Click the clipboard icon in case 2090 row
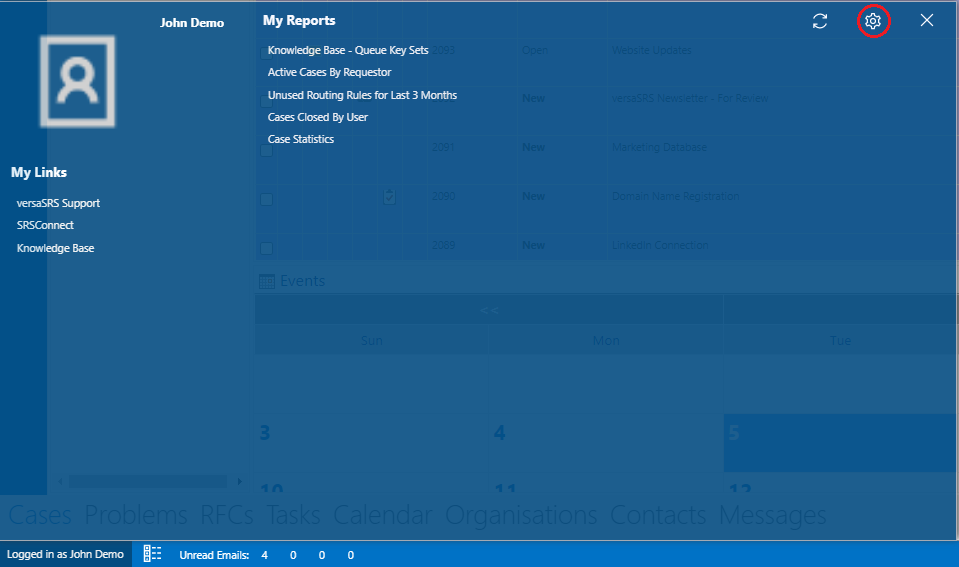The image size is (959, 567). point(389,197)
